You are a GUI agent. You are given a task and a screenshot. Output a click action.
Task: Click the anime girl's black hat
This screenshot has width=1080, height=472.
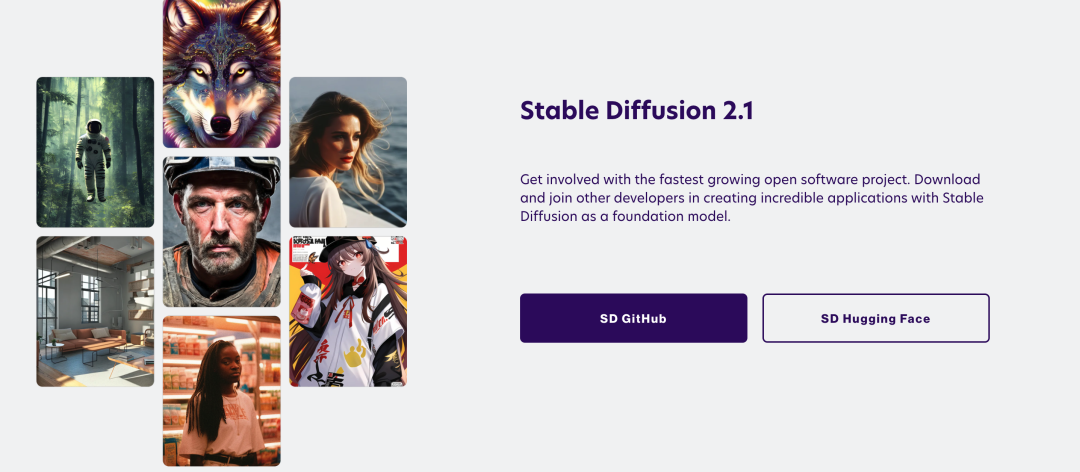[344, 248]
